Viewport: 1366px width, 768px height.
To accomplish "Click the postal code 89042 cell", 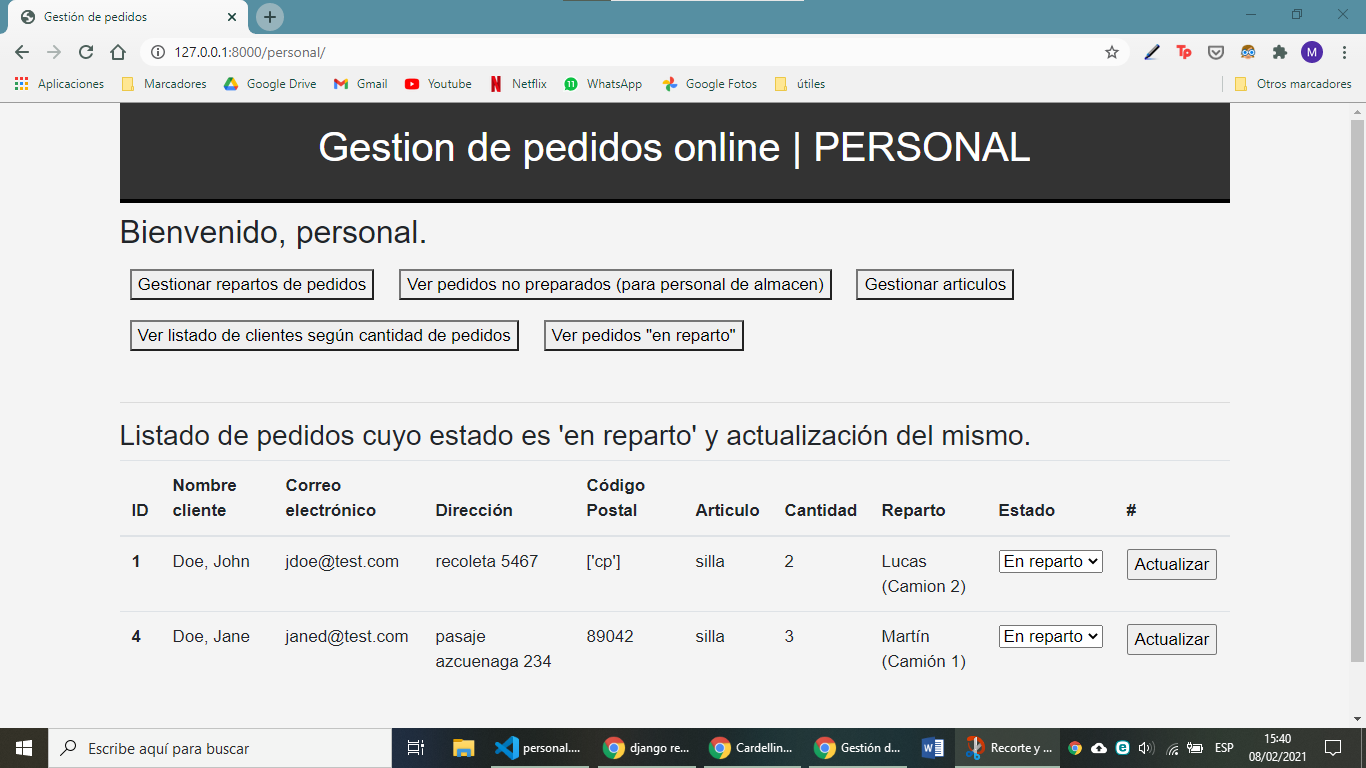I will point(610,637).
